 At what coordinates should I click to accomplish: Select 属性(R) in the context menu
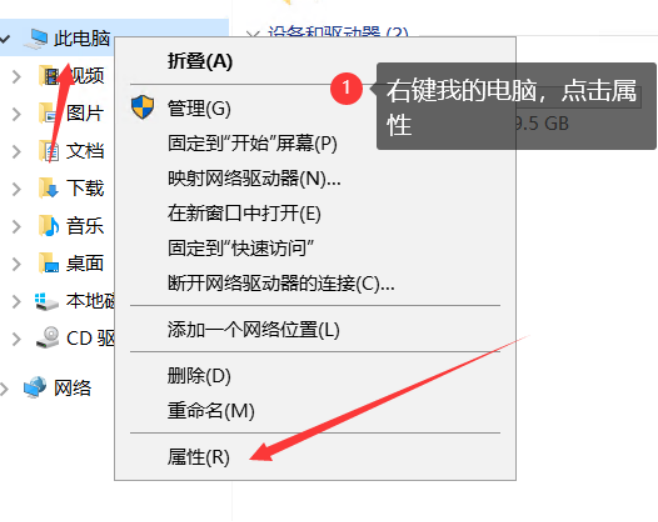pyautogui.click(x=198, y=457)
